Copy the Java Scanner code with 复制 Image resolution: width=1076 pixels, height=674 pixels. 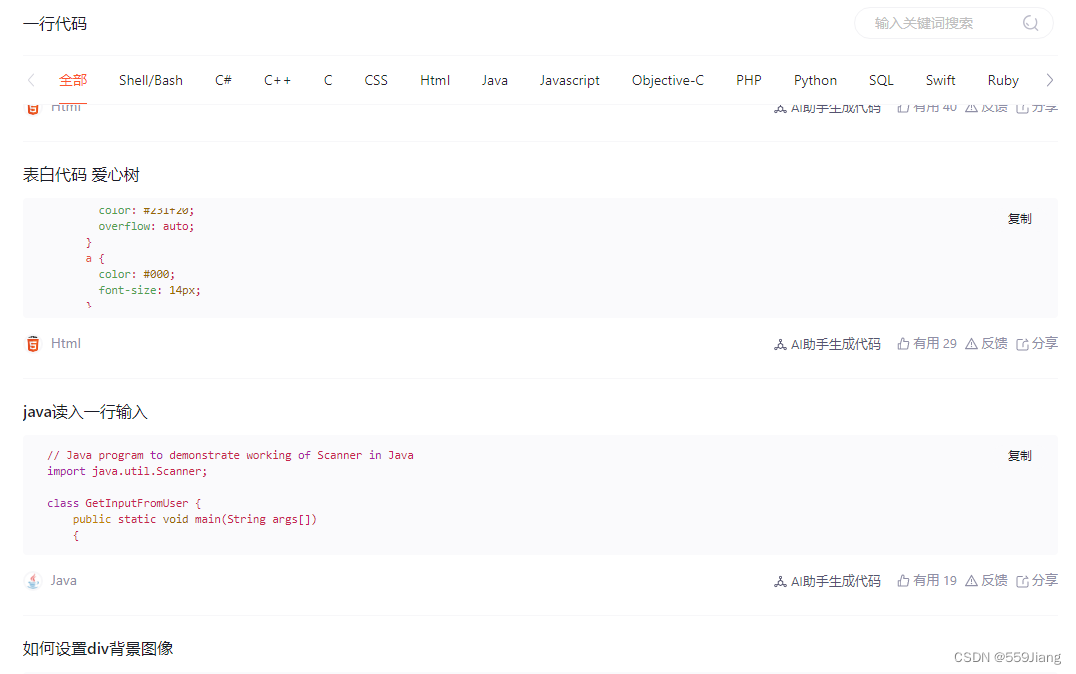pyautogui.click(x=1019, y=456)
